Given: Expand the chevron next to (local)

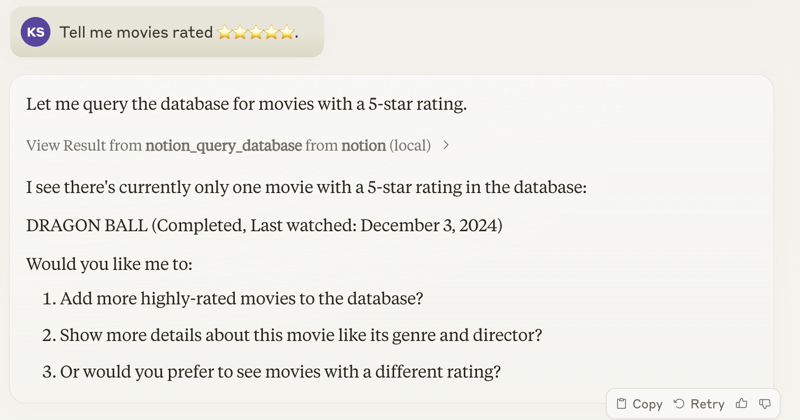Looking at the screenshot, I should click(x=446, y=145).
